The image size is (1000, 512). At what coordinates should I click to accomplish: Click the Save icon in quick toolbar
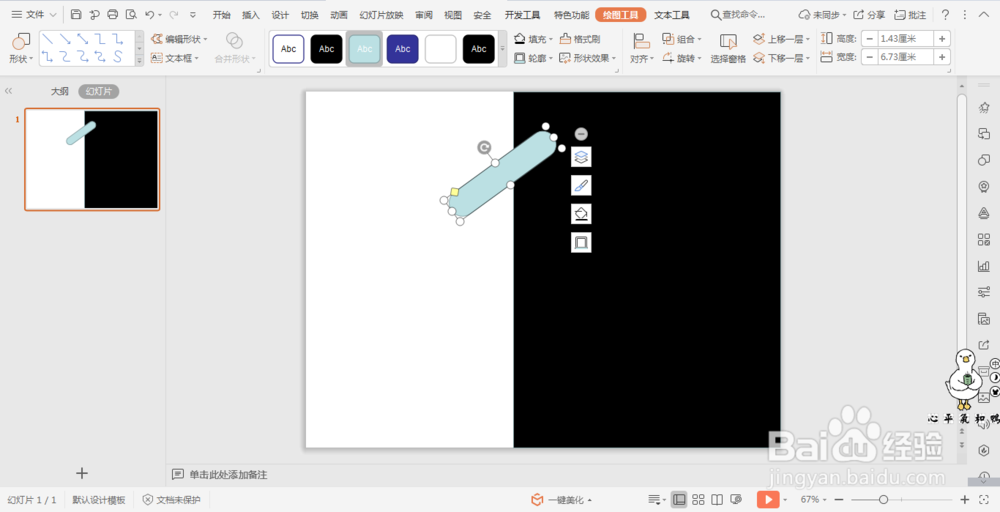(x=76, y=15)
